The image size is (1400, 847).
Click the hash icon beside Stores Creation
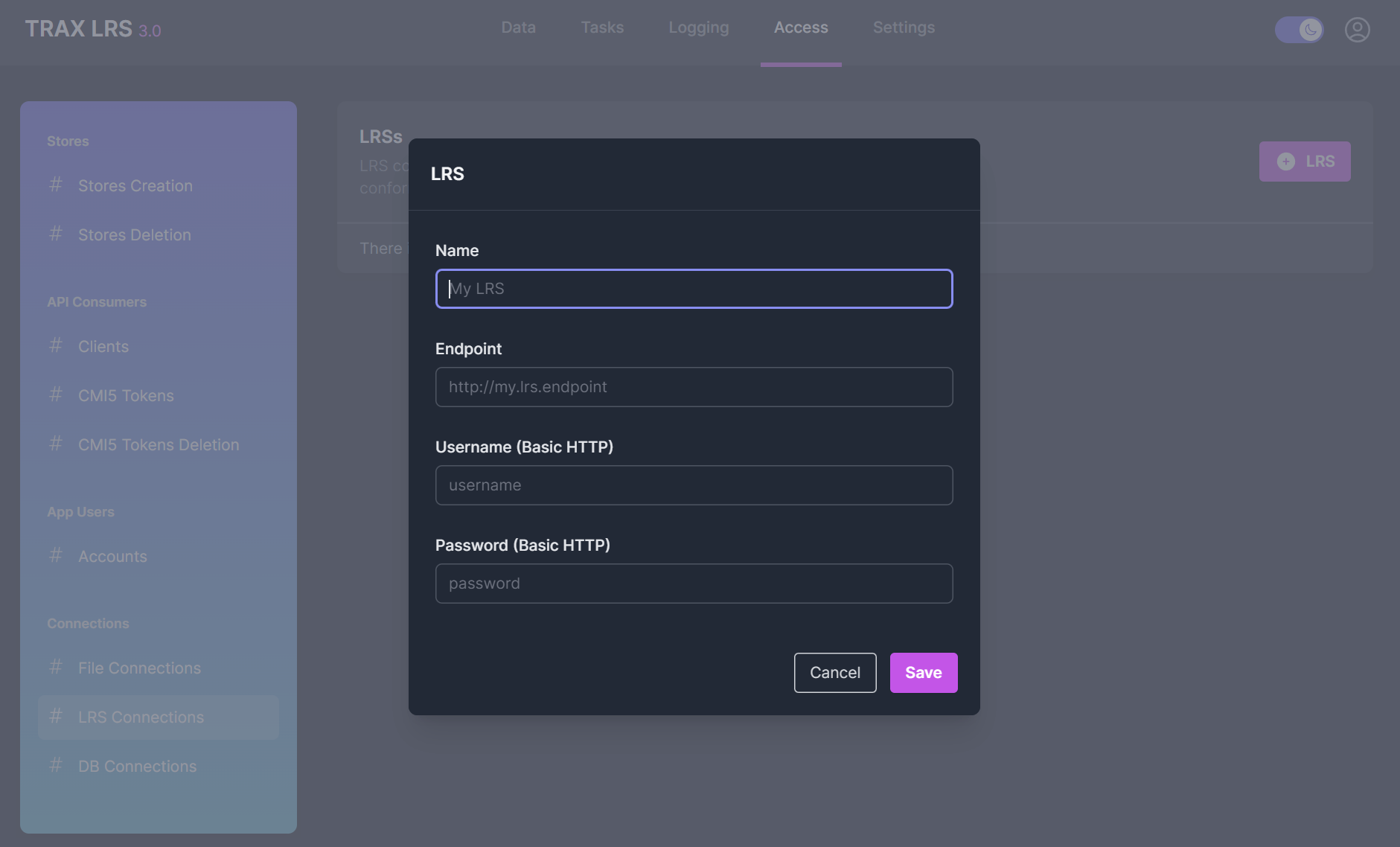(56, 185)
